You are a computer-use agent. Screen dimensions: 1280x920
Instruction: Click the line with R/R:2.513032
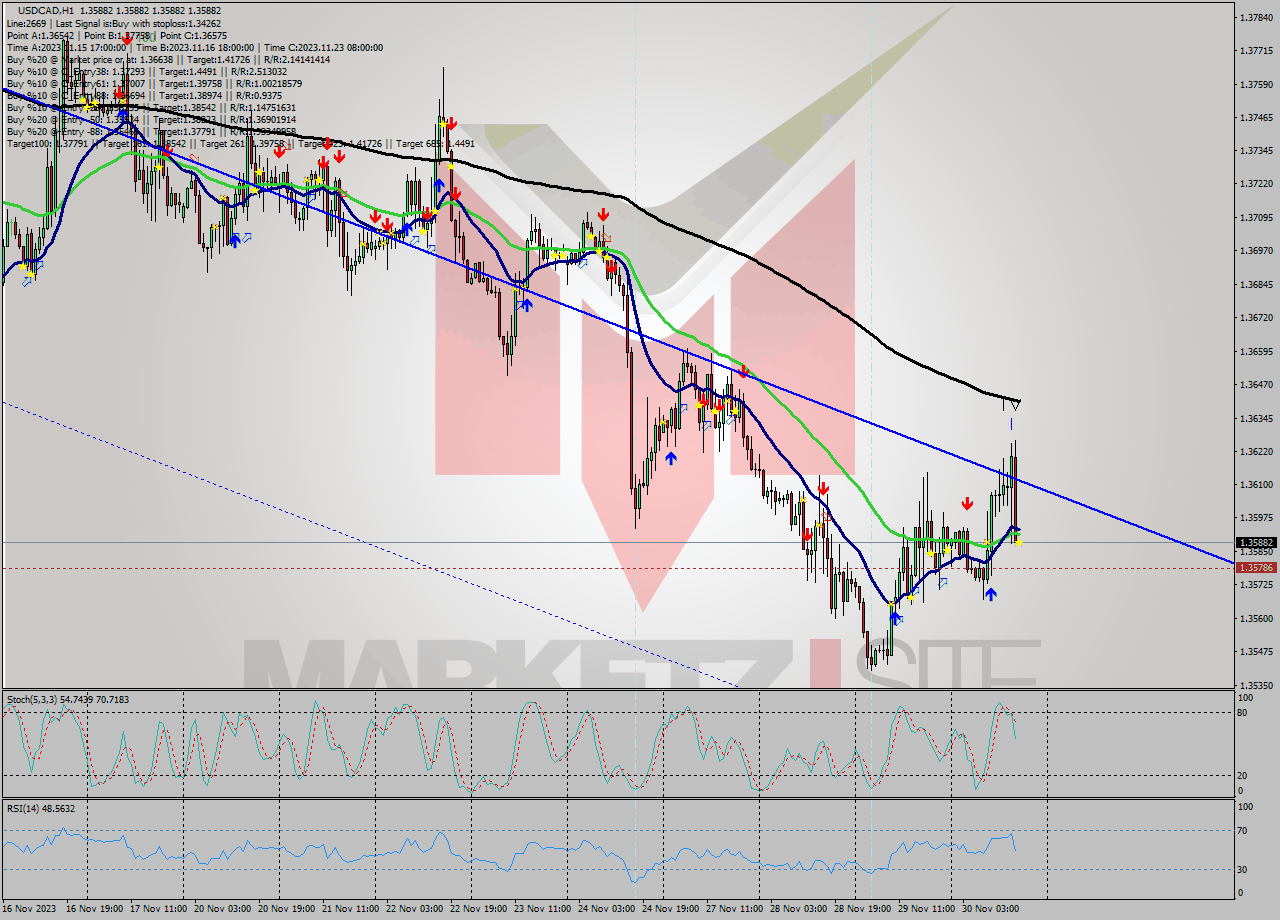tap(146, 71)
